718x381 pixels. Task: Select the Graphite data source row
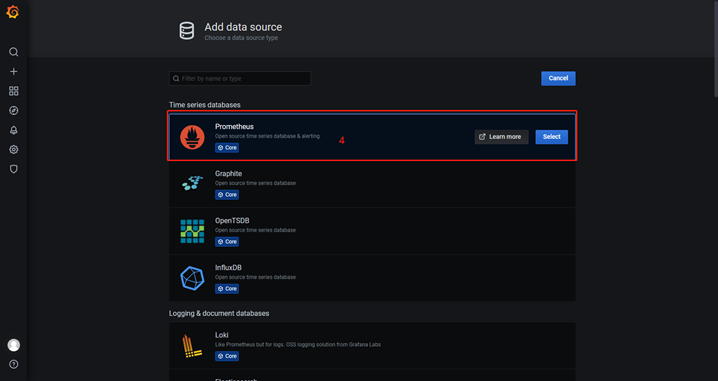pyautogui.click(x=372, y=184)
